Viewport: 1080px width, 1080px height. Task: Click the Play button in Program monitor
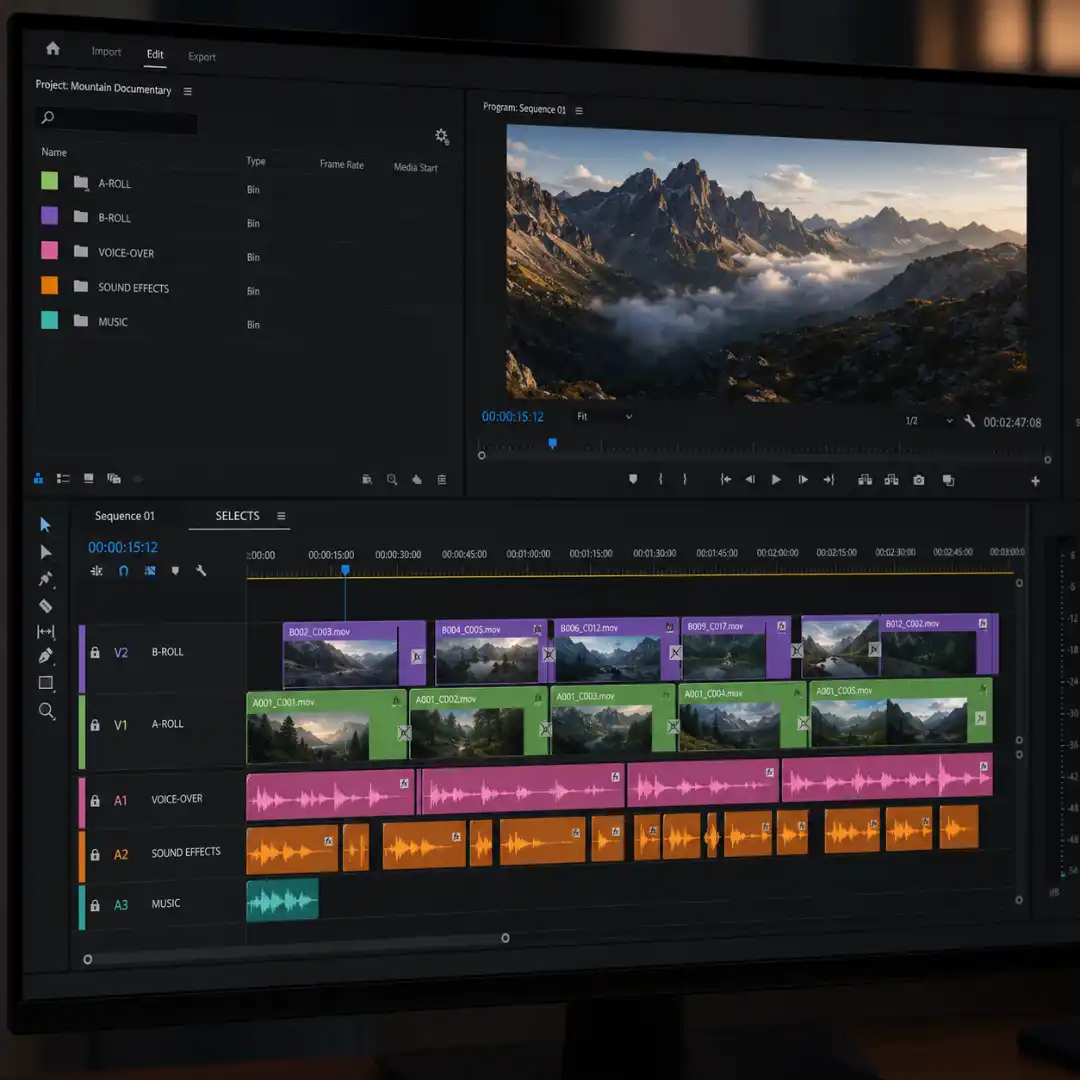(776, 479)
